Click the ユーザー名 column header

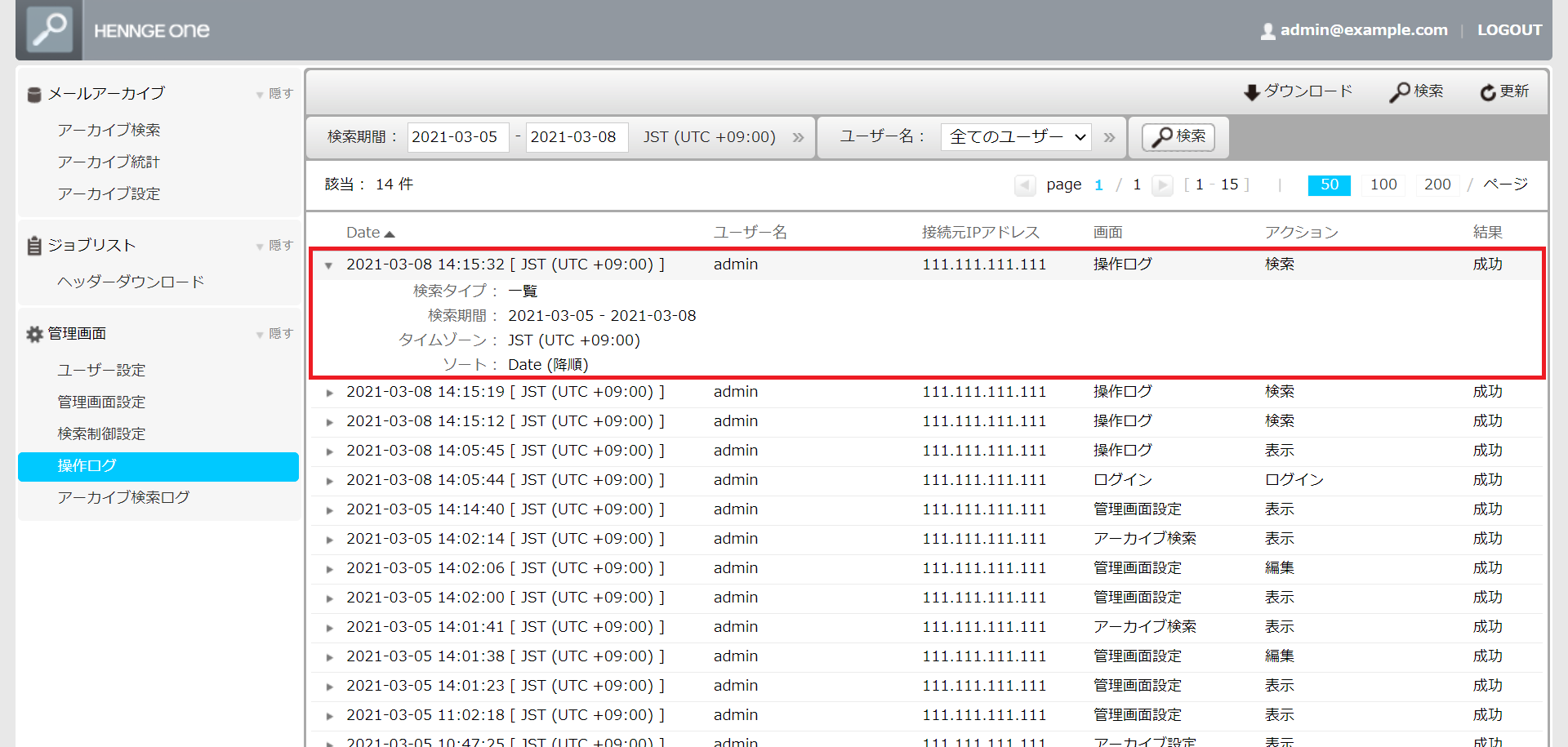point(750,233)
